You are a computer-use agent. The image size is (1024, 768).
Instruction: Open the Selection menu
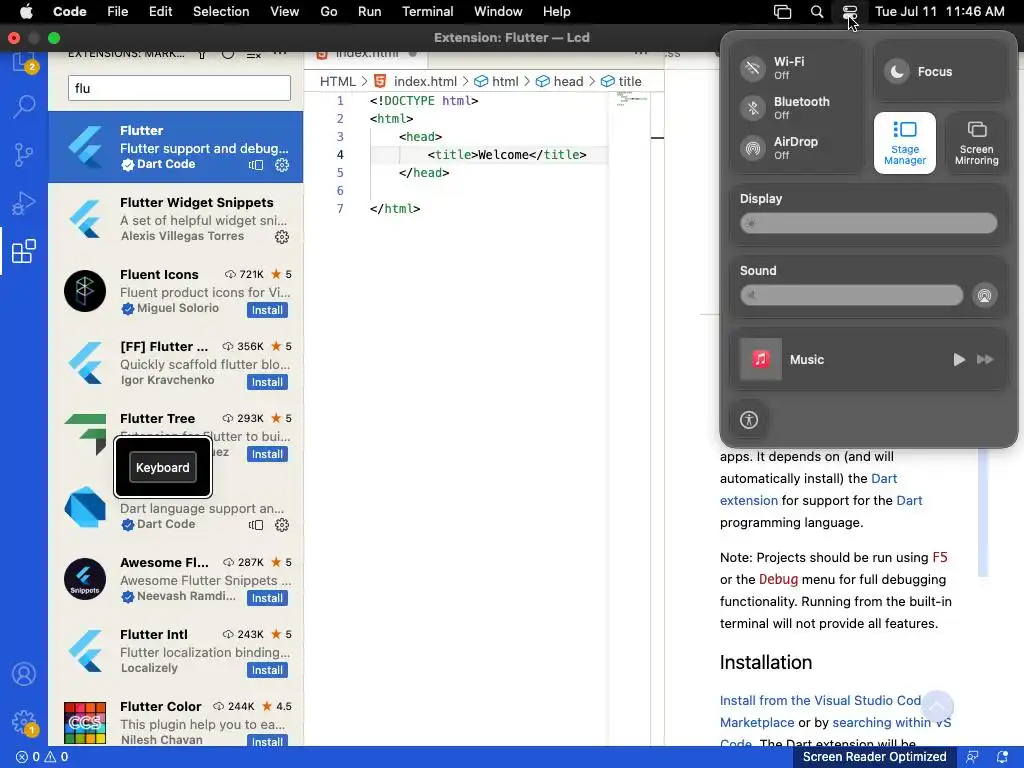tap(221, 12)
